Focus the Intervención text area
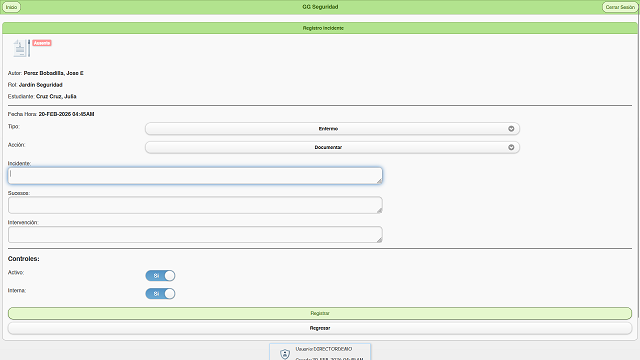 (195, 235)
